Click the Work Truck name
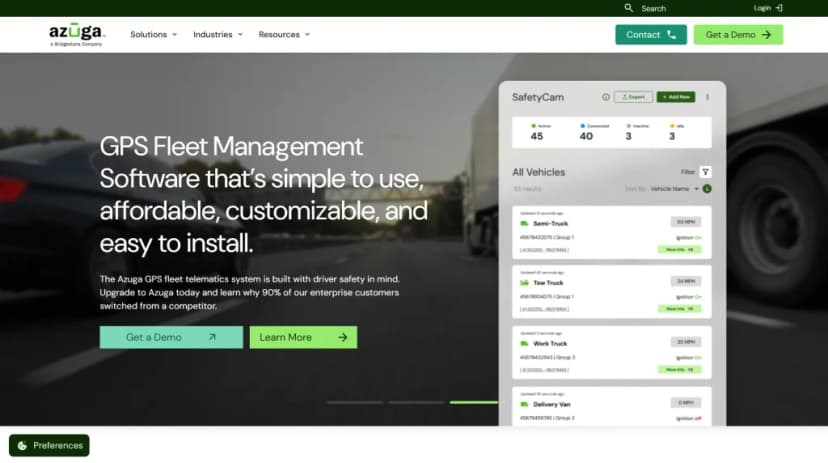Screen dimensions: 828x463 coord(550,344)
